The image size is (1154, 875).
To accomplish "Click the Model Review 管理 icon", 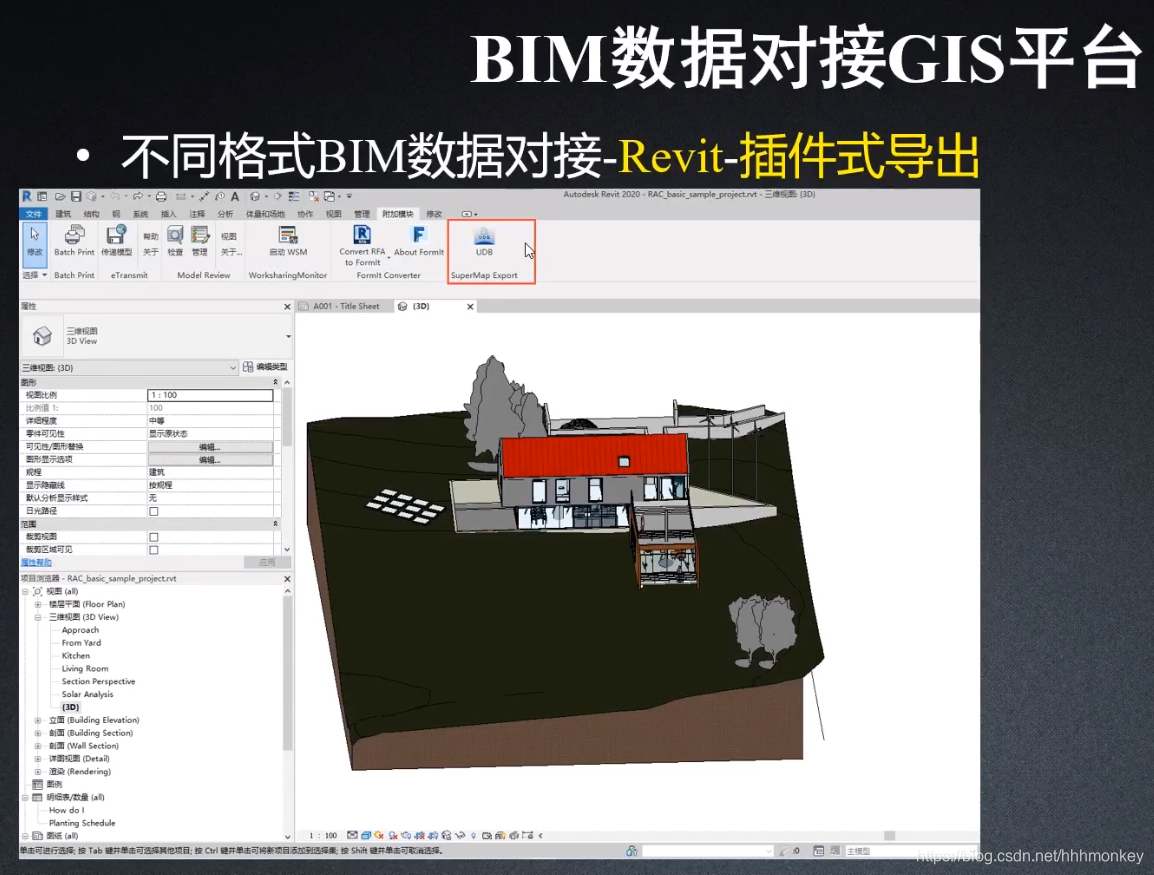I will click(x=199, y=235).
